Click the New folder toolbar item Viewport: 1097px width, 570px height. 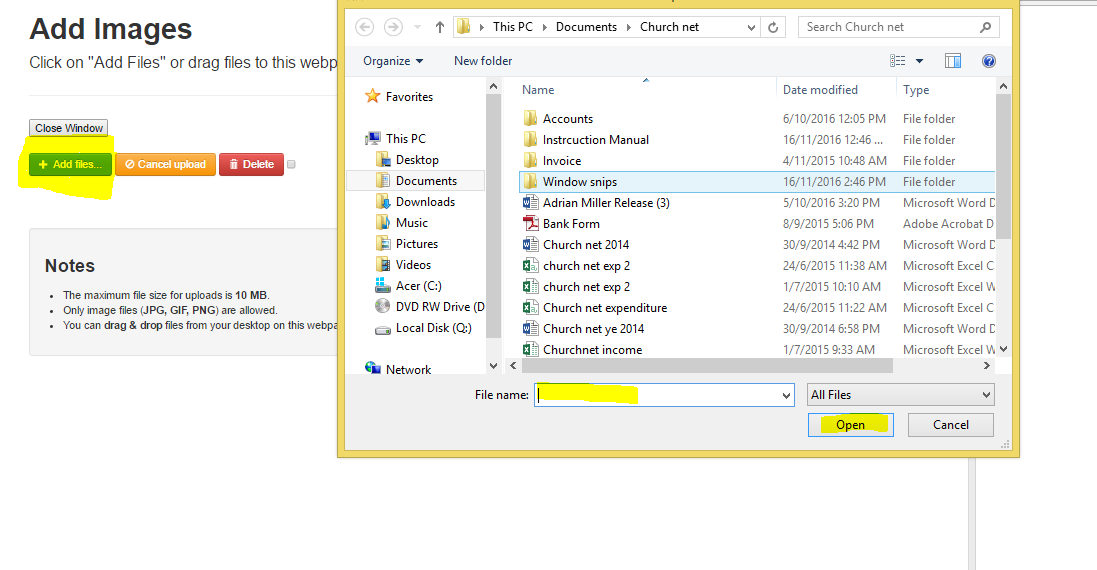[483, 61]
